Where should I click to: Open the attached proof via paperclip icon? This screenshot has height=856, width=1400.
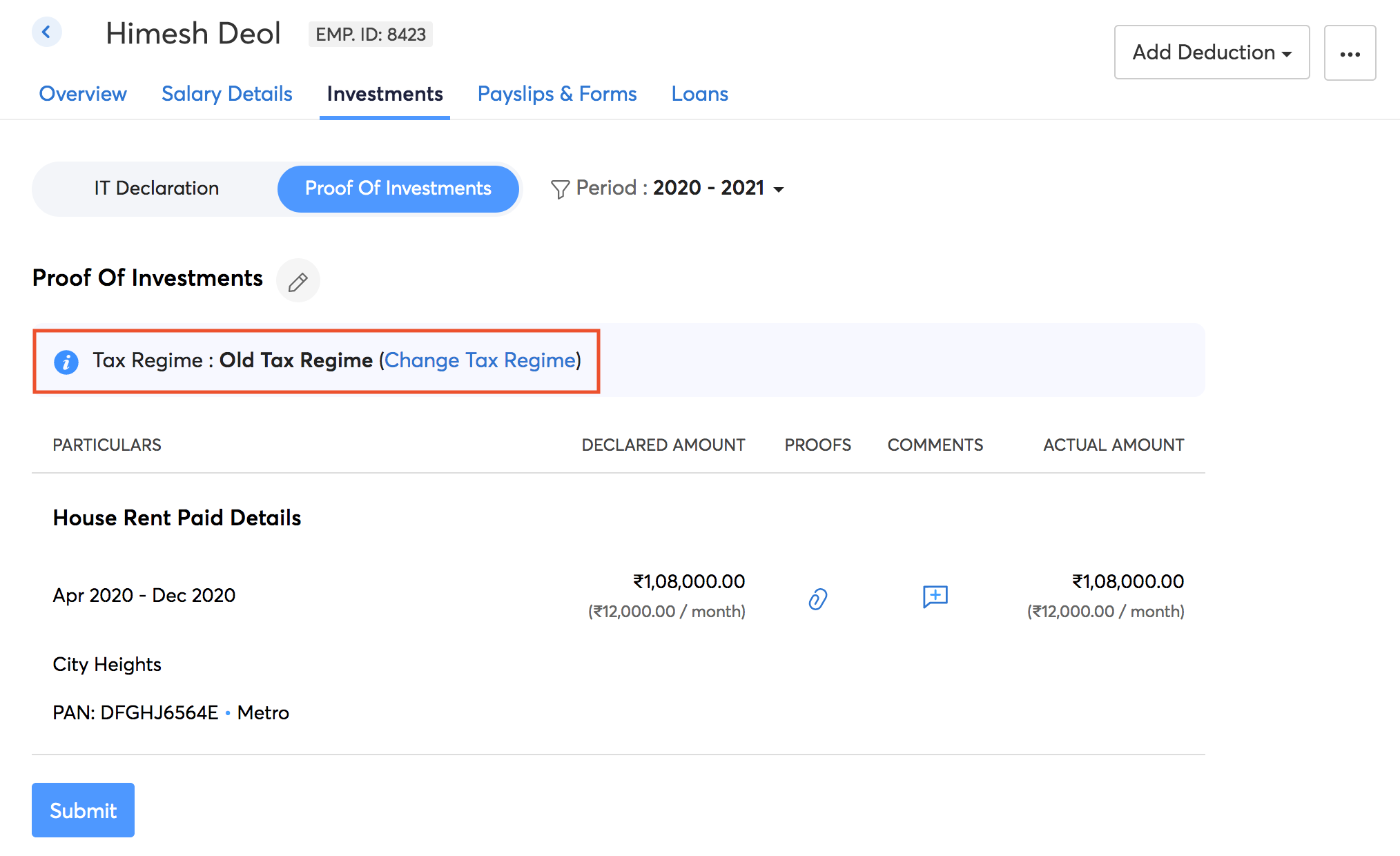[x=817, y=599]
